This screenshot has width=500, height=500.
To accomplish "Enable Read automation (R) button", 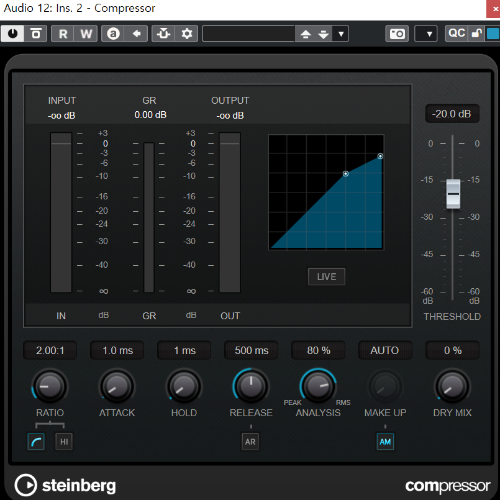I will point(63,34).
